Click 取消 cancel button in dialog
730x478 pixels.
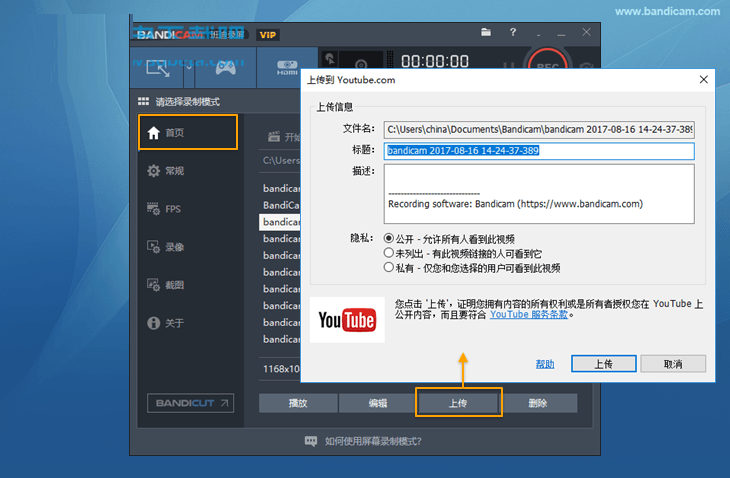[x=673, y=364]
